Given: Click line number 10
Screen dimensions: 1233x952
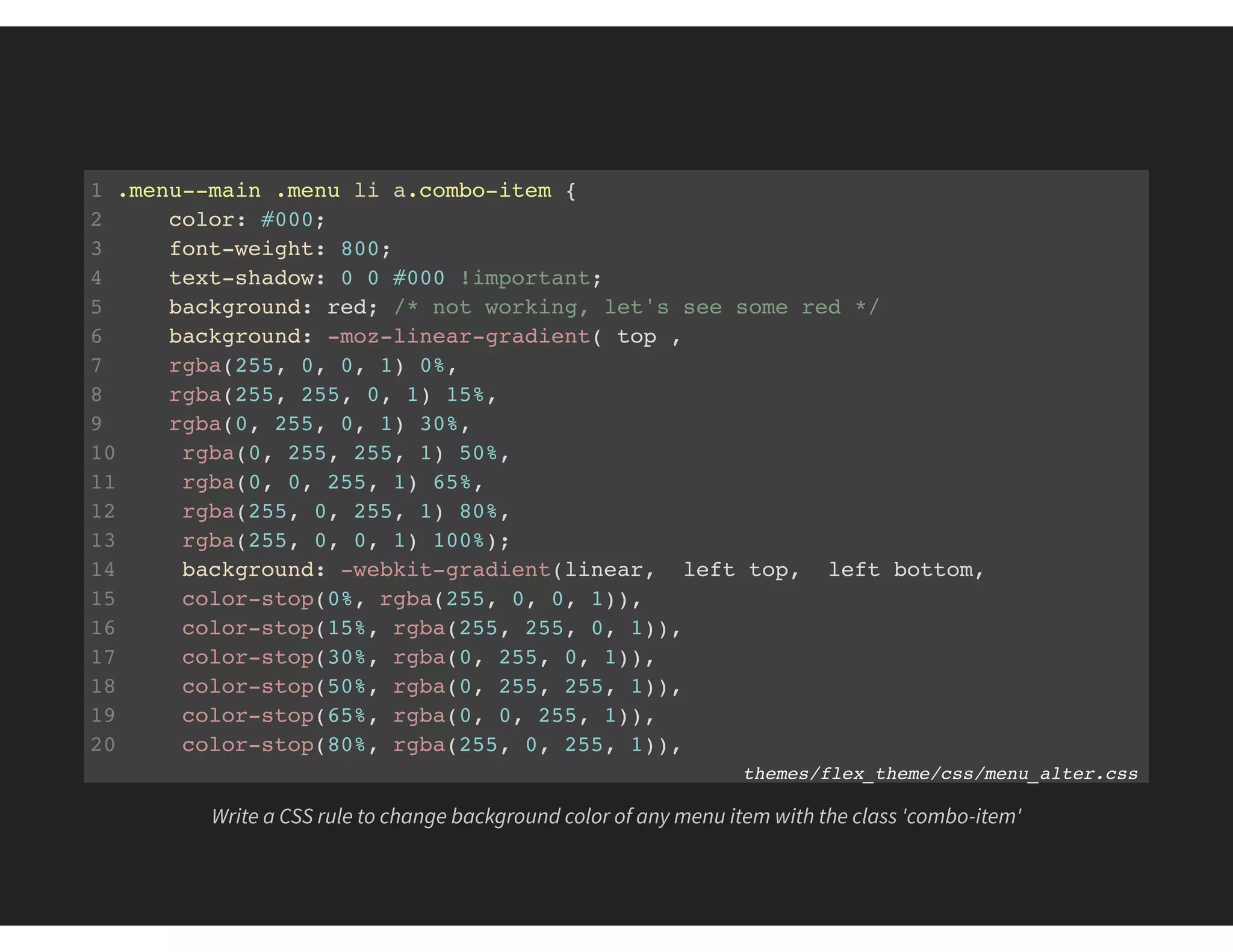Looking at the screenshot, I should pyautogui.click(x=103, y=453).
